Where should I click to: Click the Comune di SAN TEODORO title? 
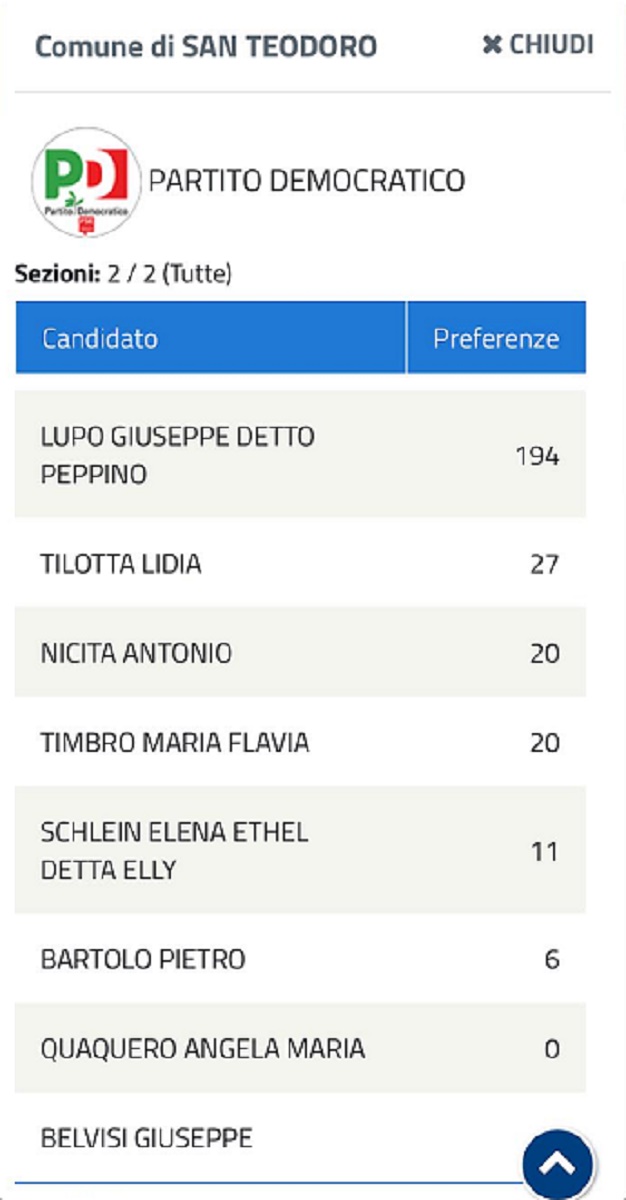pyautogui.click(x=206, y=46)
